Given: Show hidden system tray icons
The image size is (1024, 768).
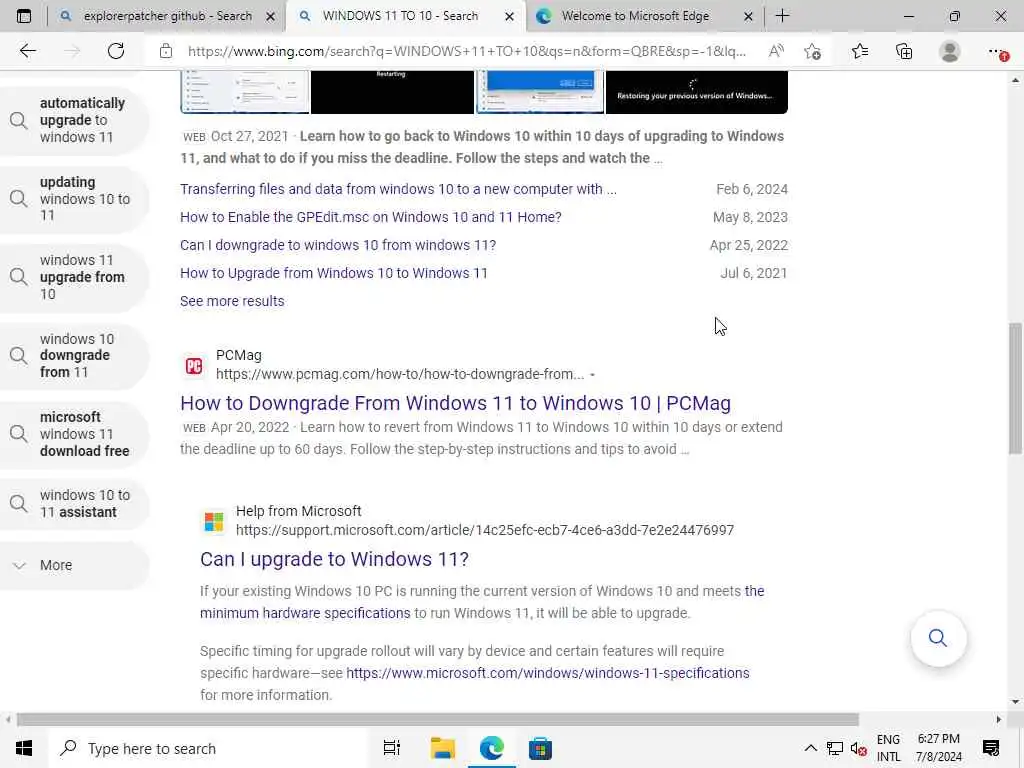Looking at the screenshot, I should coord(810,748).
